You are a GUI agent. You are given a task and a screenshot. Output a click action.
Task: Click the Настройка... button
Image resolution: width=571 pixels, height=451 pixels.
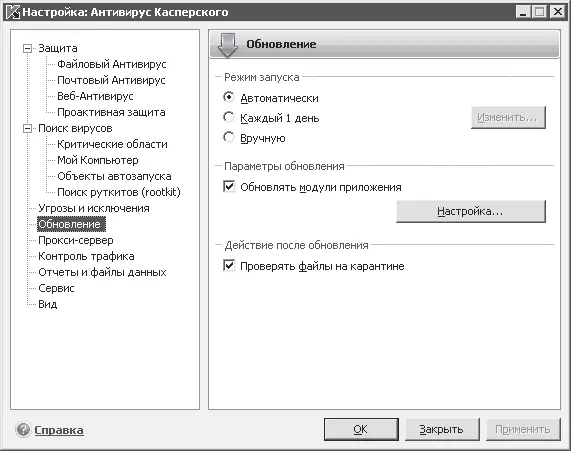[470, 211]
